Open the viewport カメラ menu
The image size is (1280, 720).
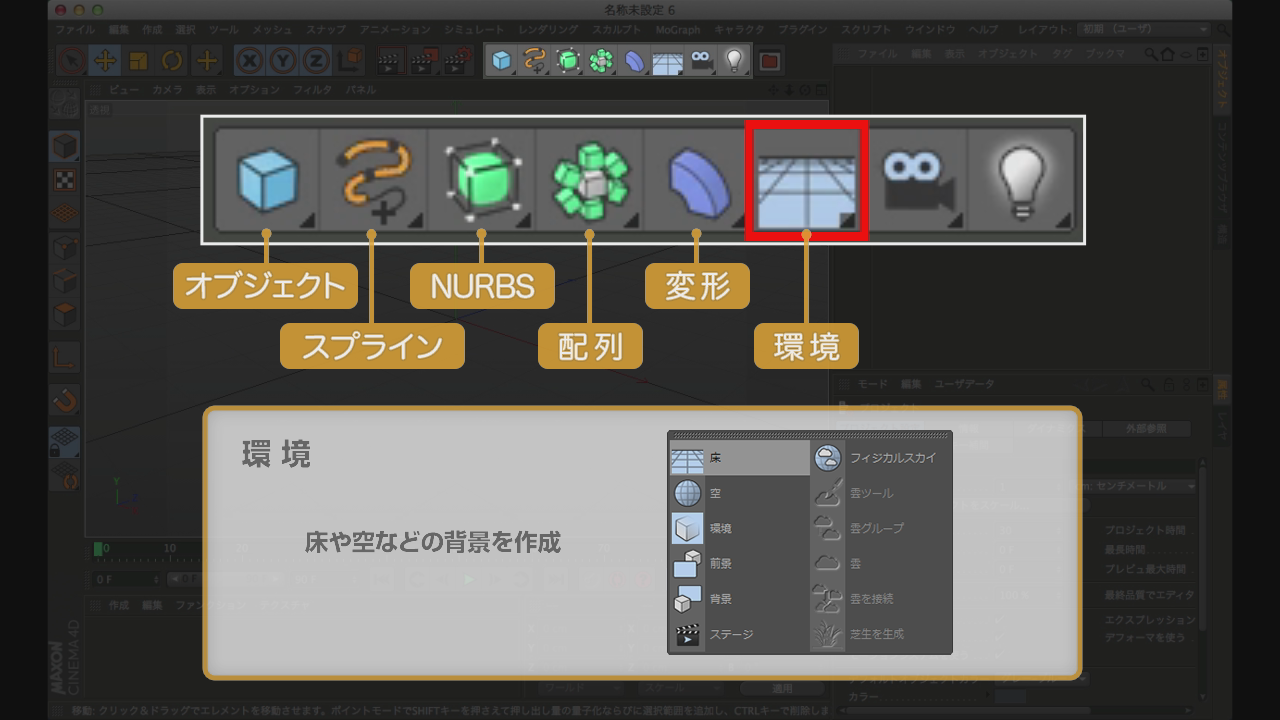(167, 90)
